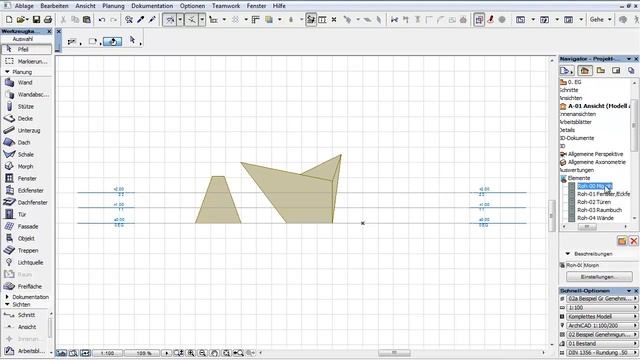
Task: Collapse the Planung section in toolbox
Action: point(7,72)
